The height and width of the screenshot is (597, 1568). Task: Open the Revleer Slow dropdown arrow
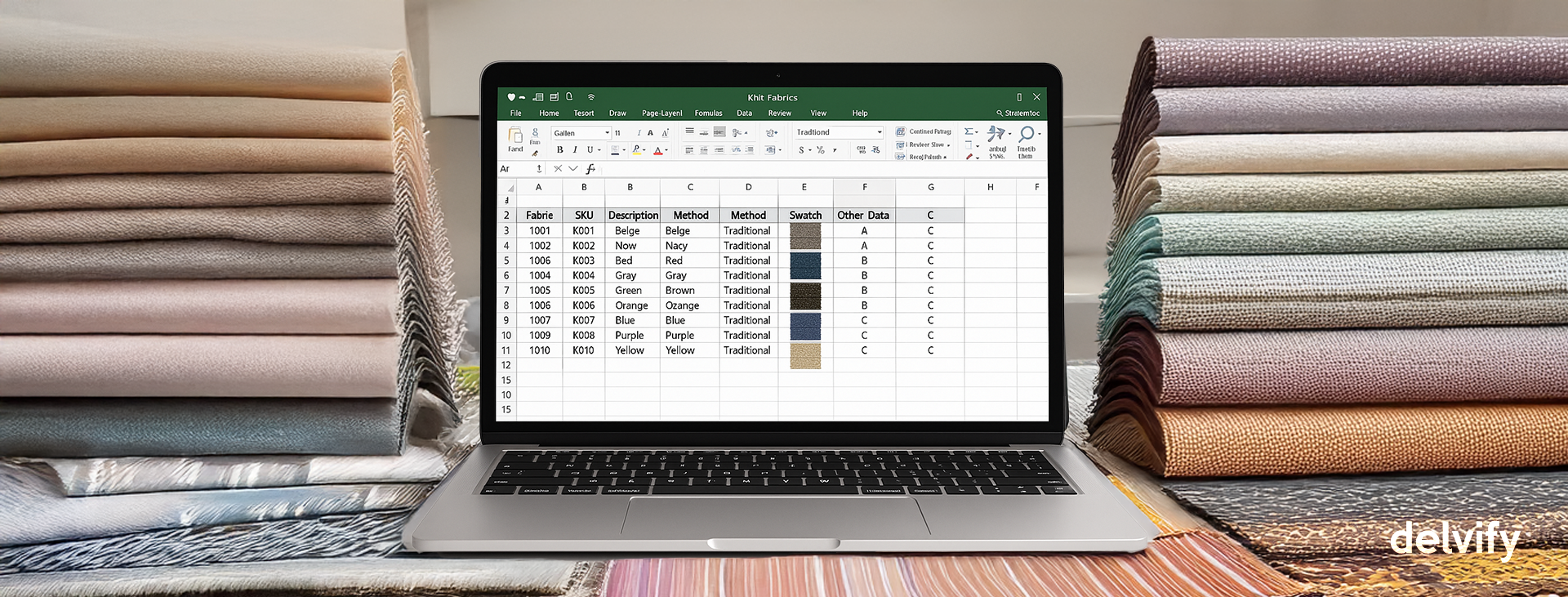[x=948, y=145]
